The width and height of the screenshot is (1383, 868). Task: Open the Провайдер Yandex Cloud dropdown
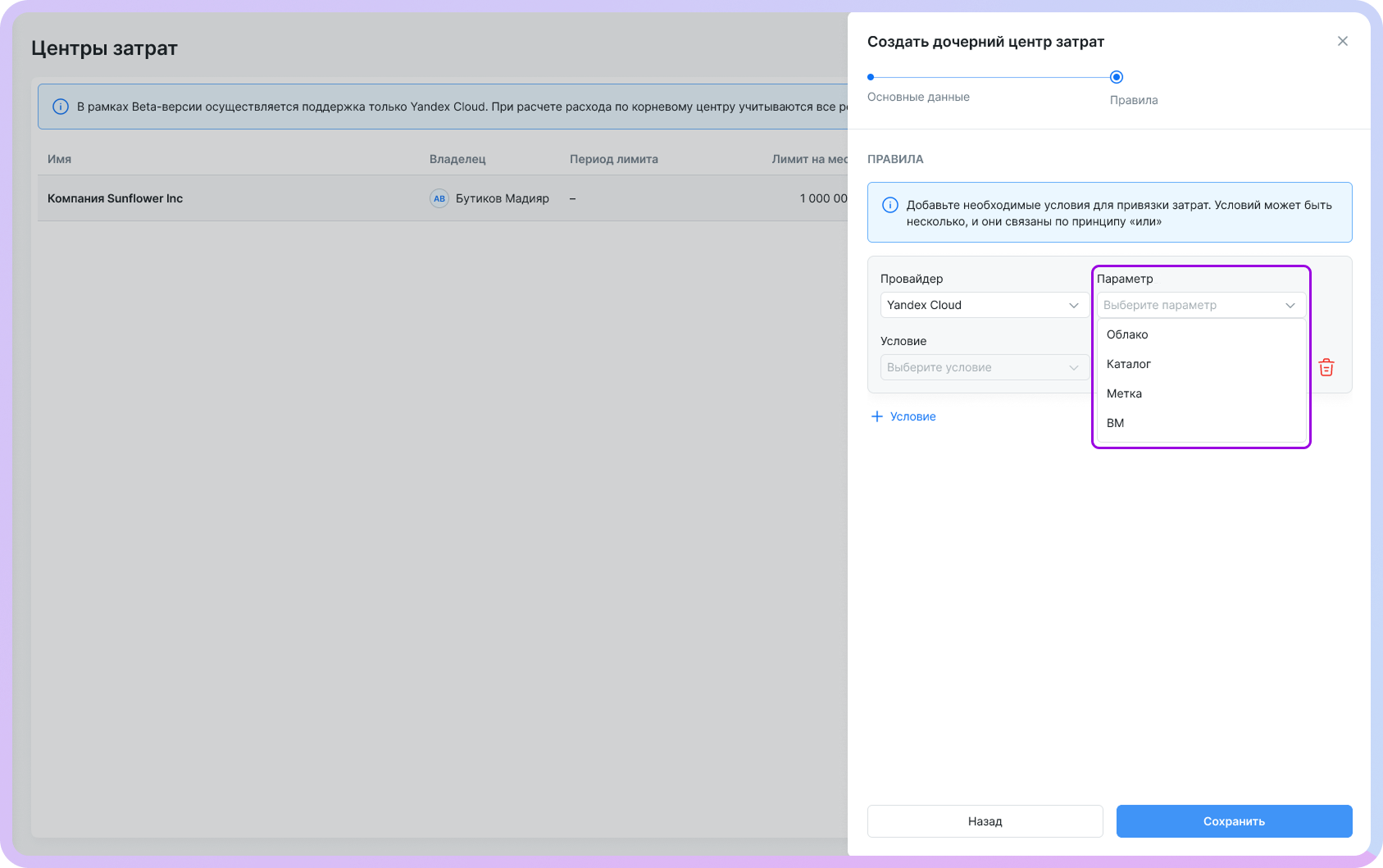(984, 305)
